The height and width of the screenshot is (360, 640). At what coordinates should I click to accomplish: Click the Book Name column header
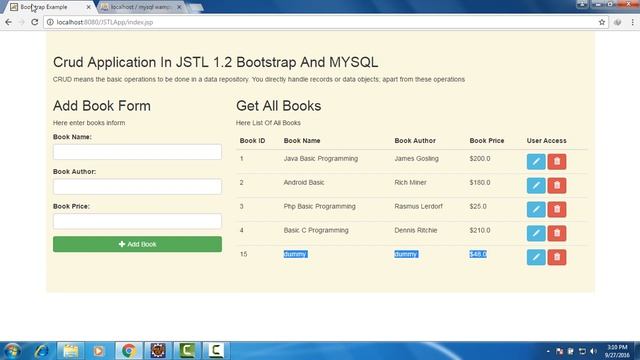[302, 140]
